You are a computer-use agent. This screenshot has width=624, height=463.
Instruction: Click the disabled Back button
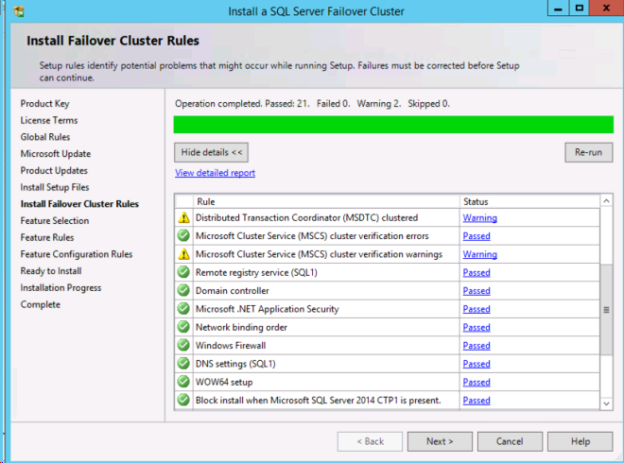coord(370,442)
